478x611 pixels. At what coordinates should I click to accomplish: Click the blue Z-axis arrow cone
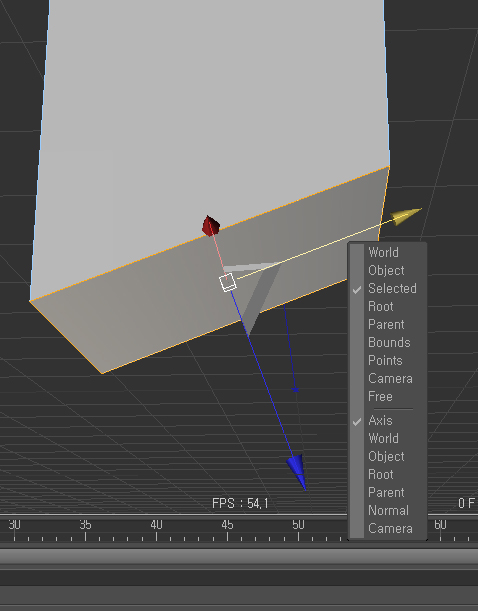pos(297,471)
